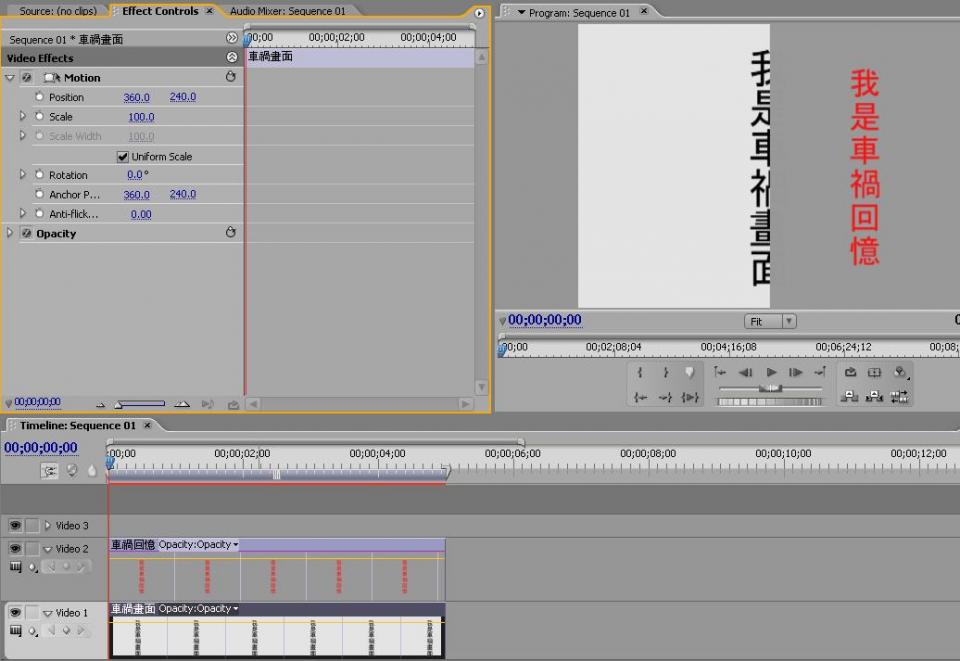Click the Set In Point brace icon
This screenshot has width=960, height=661.
point(640,373)
